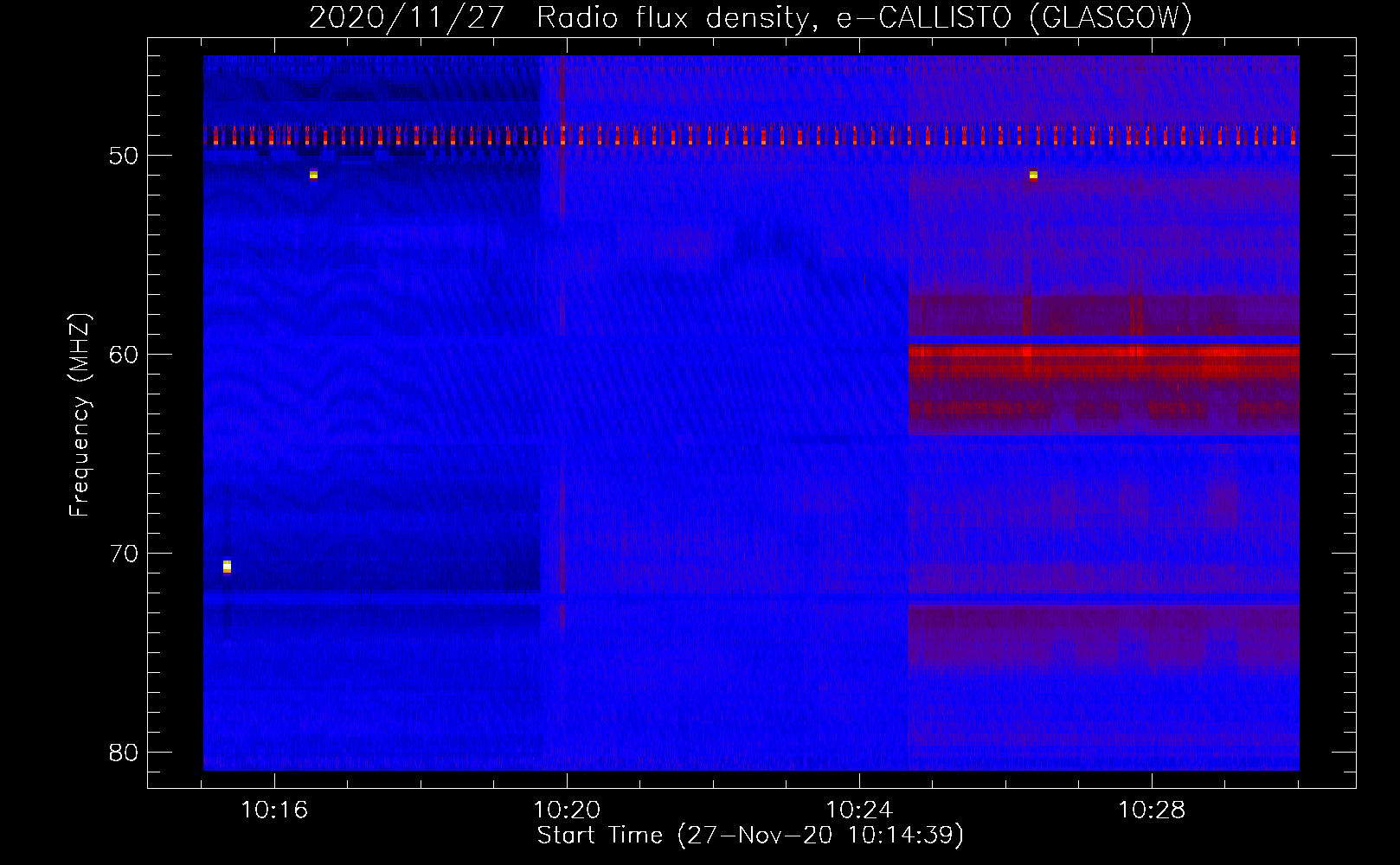Viewport: 1400px width, 865px height.
Task: Click the bright red band at 60 MHz
Action: tap(1103, 352)
